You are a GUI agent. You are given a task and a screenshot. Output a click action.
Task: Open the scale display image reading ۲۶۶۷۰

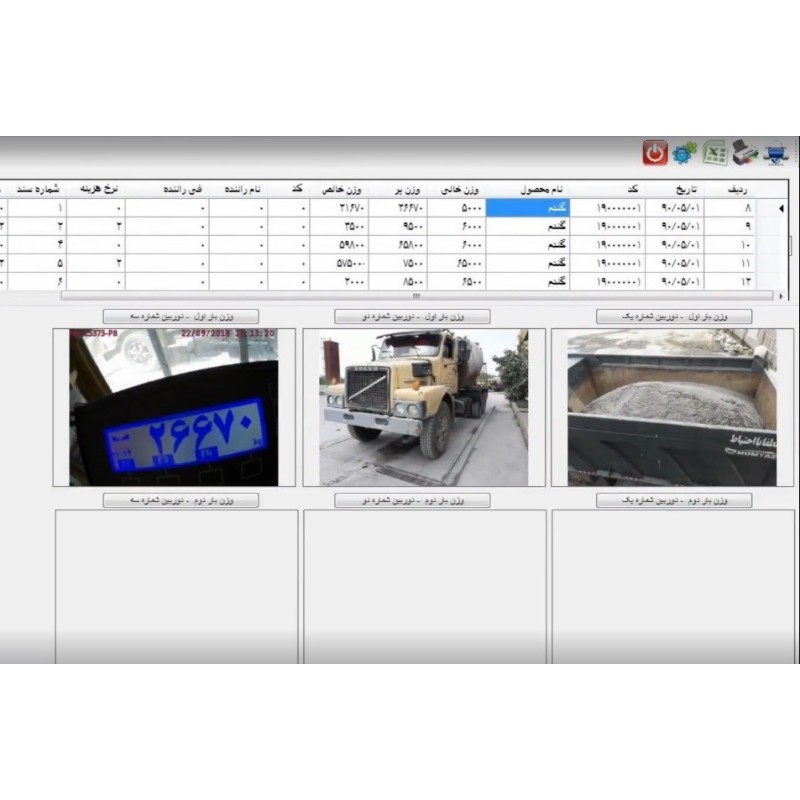pos(174,407)
